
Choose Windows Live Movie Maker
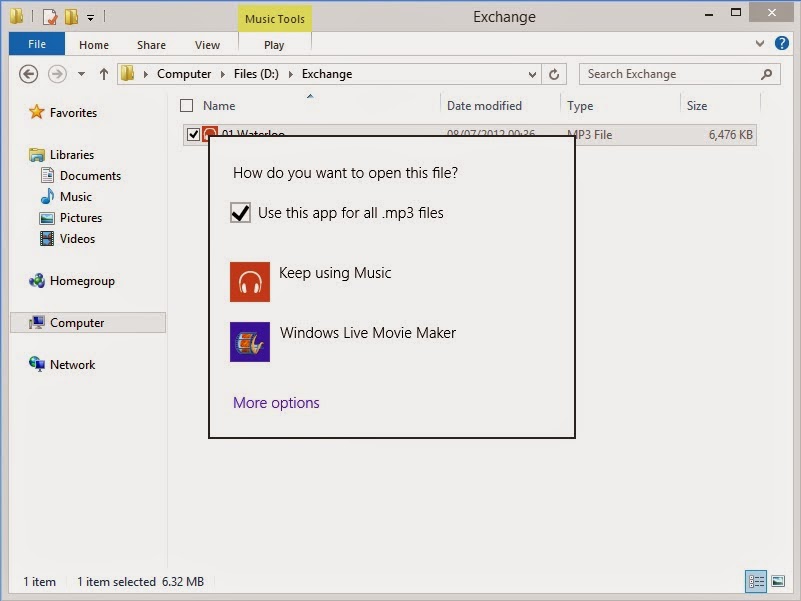click(368, 333)
